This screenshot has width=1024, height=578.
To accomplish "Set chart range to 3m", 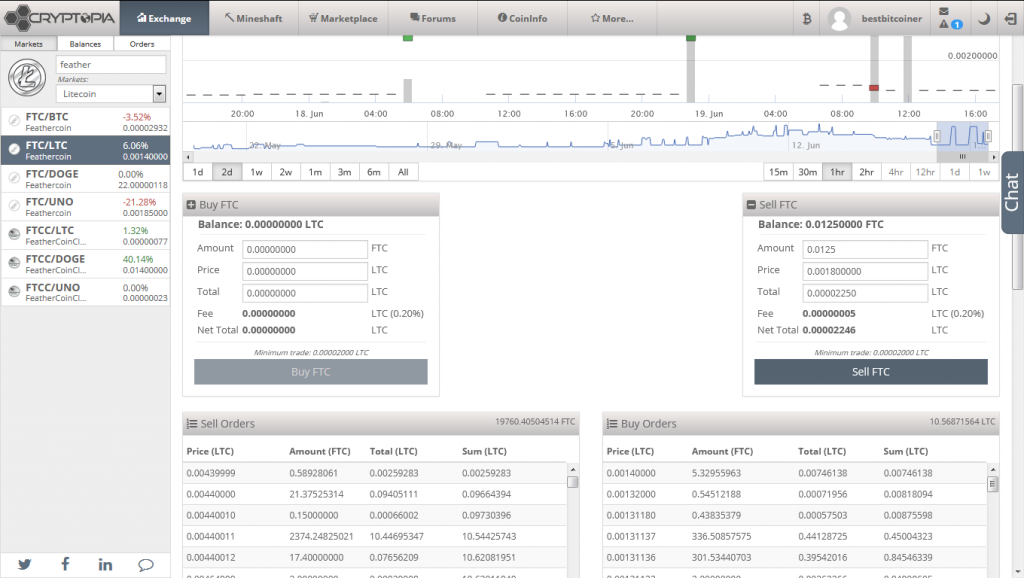I will [344, 172].
